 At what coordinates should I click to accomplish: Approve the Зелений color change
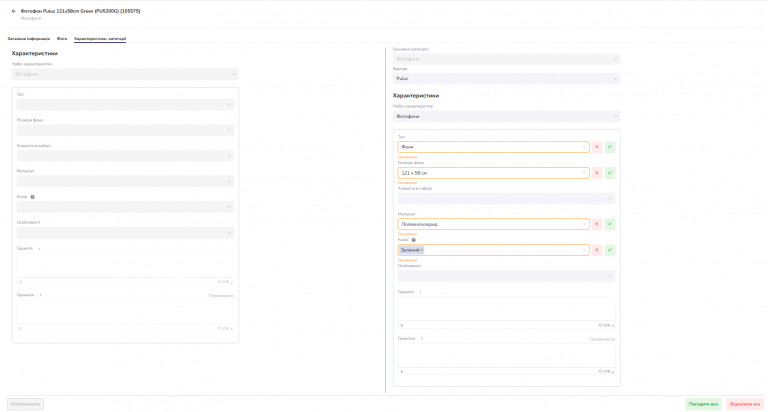[610, 250]
